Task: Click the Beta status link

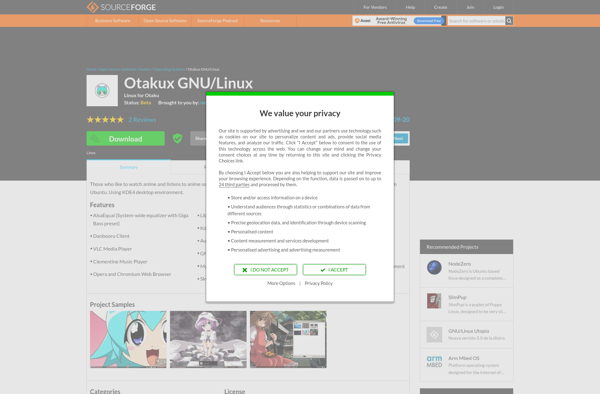Action: [x=146, y=103]
